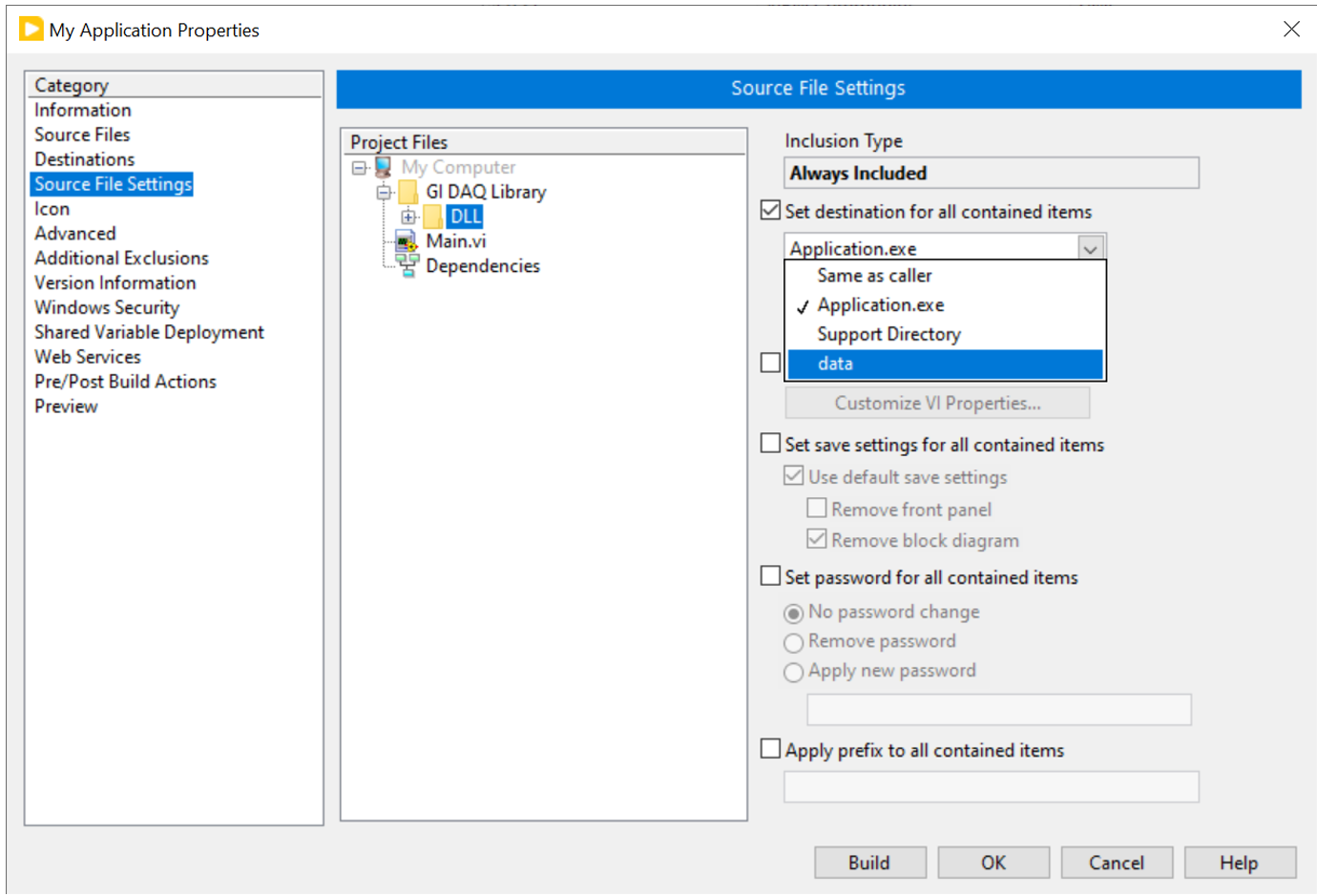
Task: Click the GI DAQ Library folder icon
Action: point(408,192)
